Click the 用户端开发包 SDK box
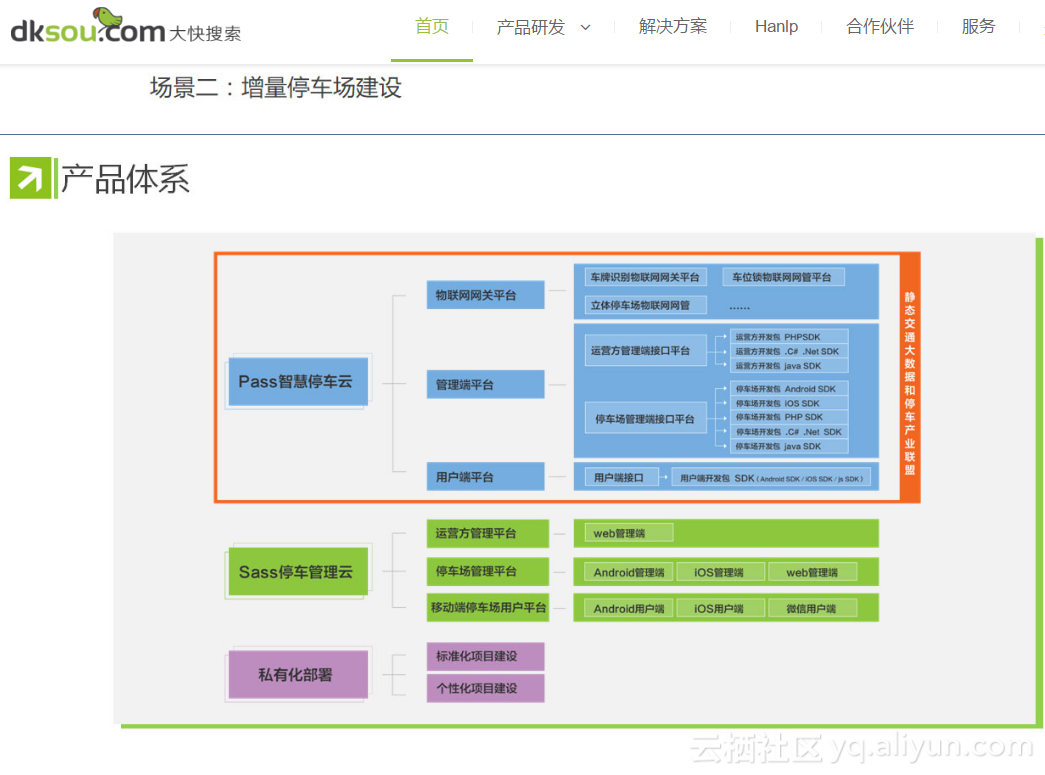1045x775 pixels. click(770, 478)
